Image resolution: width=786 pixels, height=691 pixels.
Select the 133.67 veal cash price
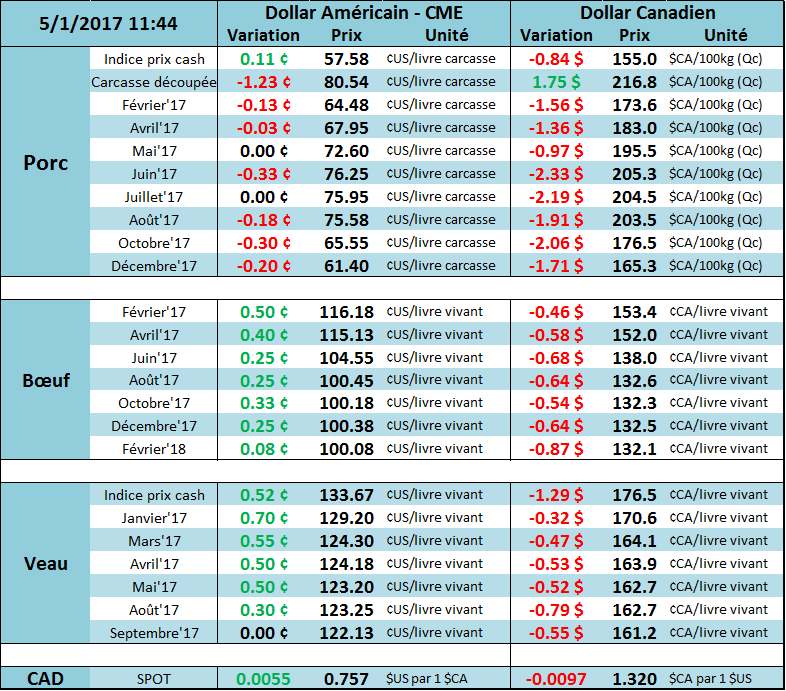coord(346,495)
